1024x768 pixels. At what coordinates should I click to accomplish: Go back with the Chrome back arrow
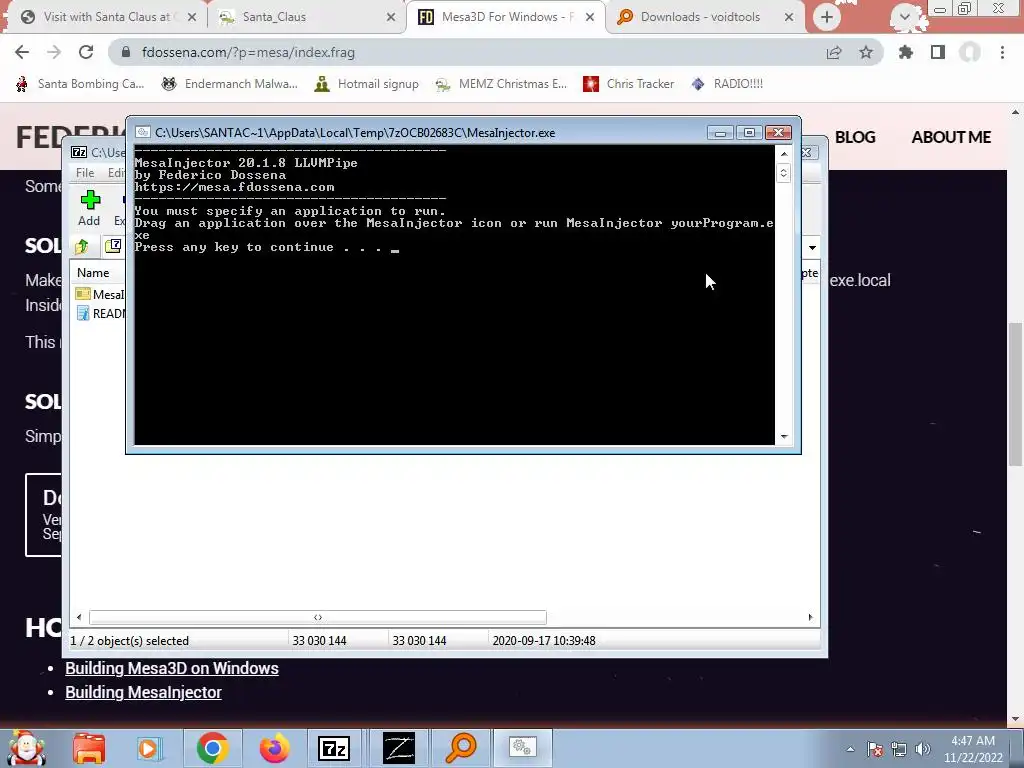(22, 52)
